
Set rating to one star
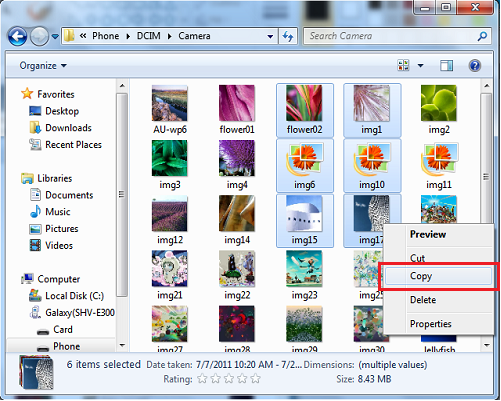(x=202, y=378)
